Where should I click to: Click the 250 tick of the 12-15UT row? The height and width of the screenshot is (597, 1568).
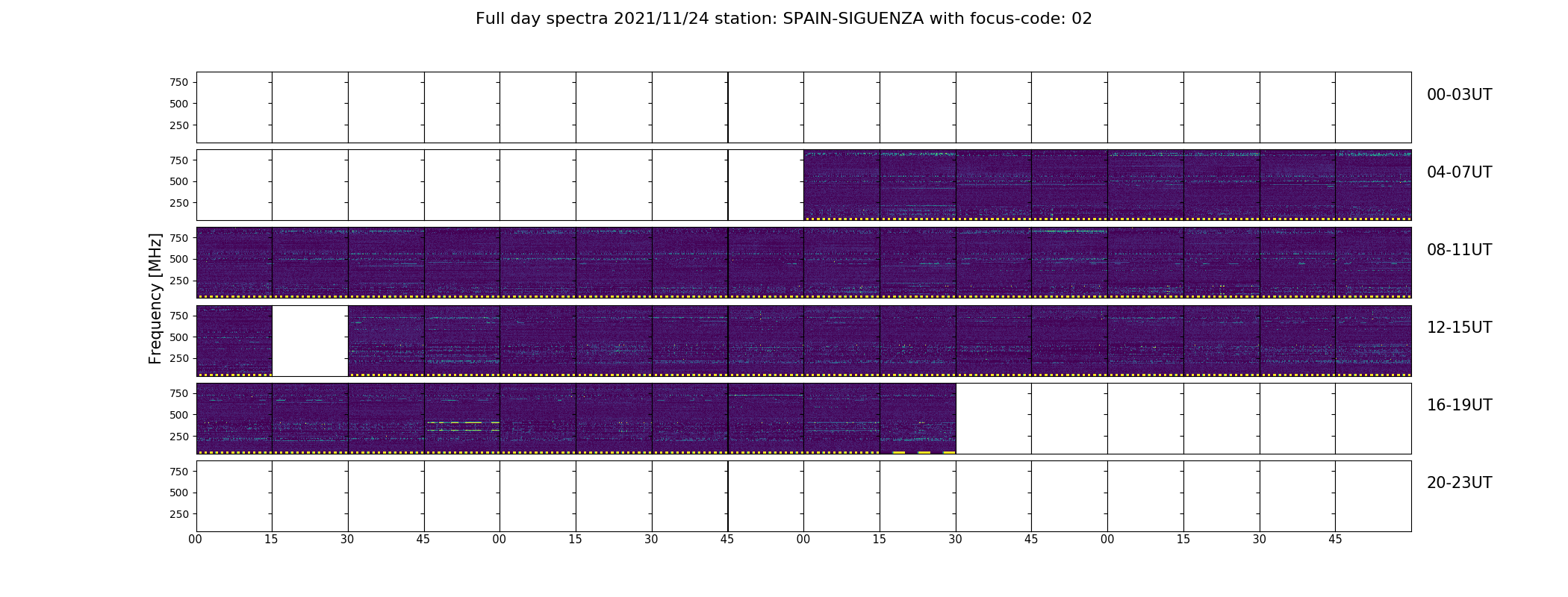[179, 358]
